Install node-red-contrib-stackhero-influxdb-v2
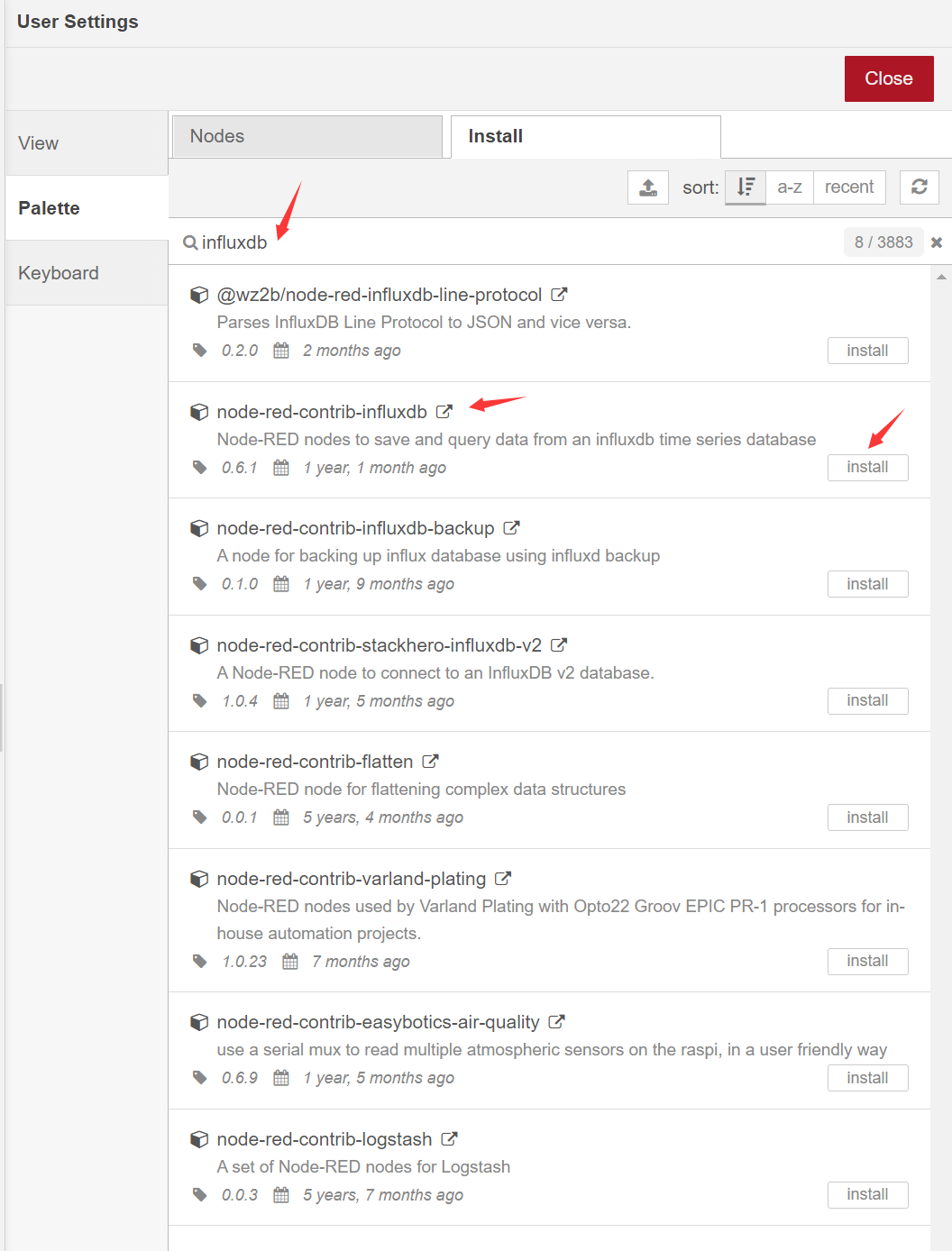Viewport: 952px width, 1251px height. pyautogui.click(x=867, y=700)
